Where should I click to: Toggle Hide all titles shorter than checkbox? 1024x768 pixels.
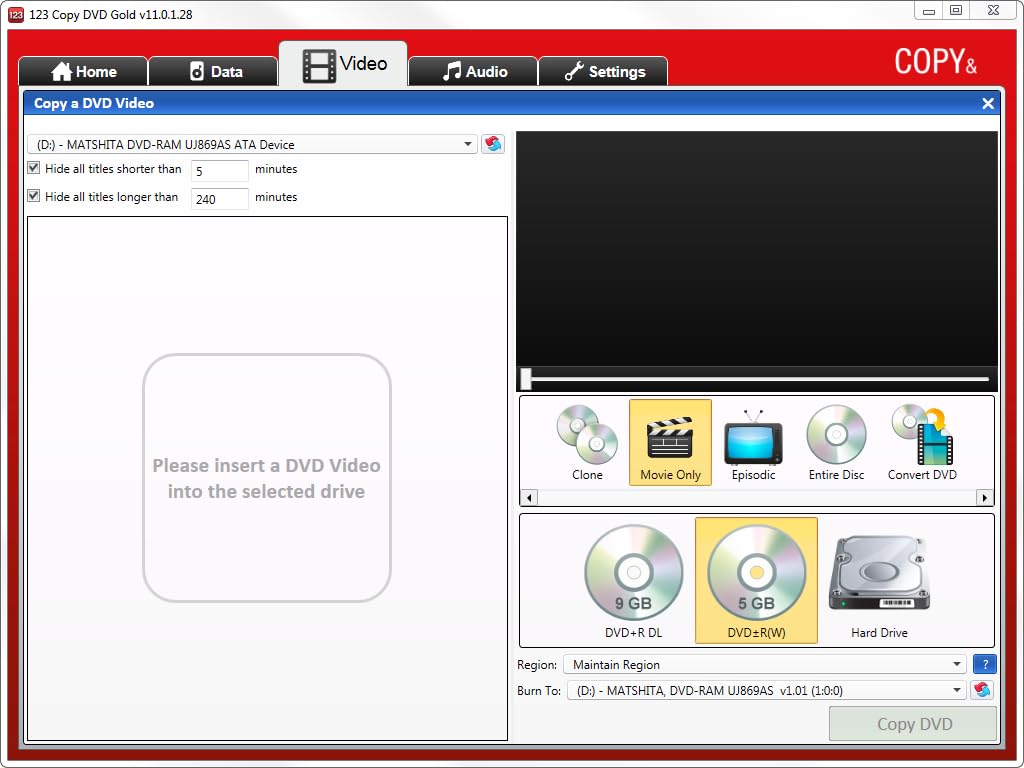tap(34, 169)
